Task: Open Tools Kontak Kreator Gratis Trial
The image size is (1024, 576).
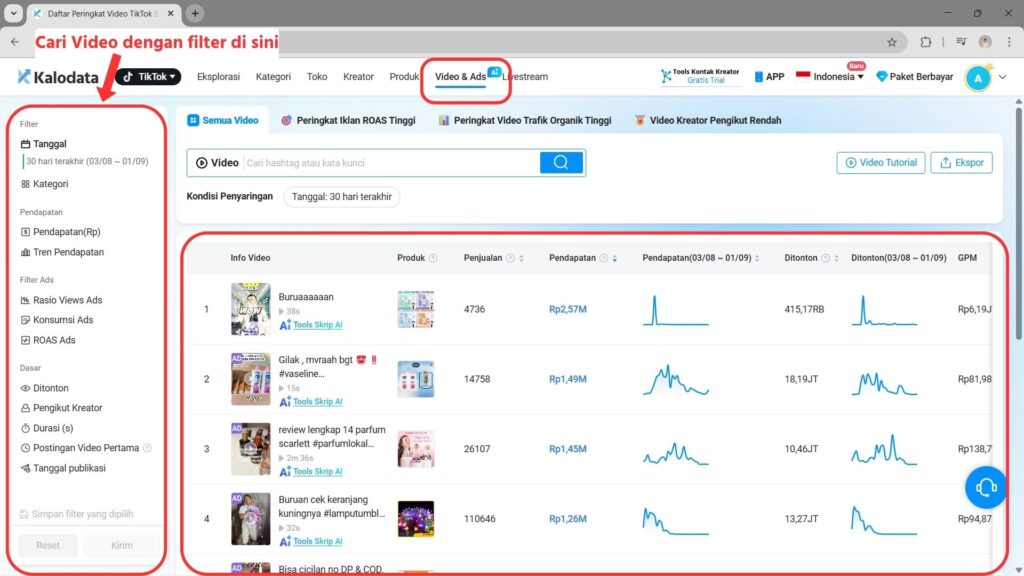Action: click(x=699, y=76)
